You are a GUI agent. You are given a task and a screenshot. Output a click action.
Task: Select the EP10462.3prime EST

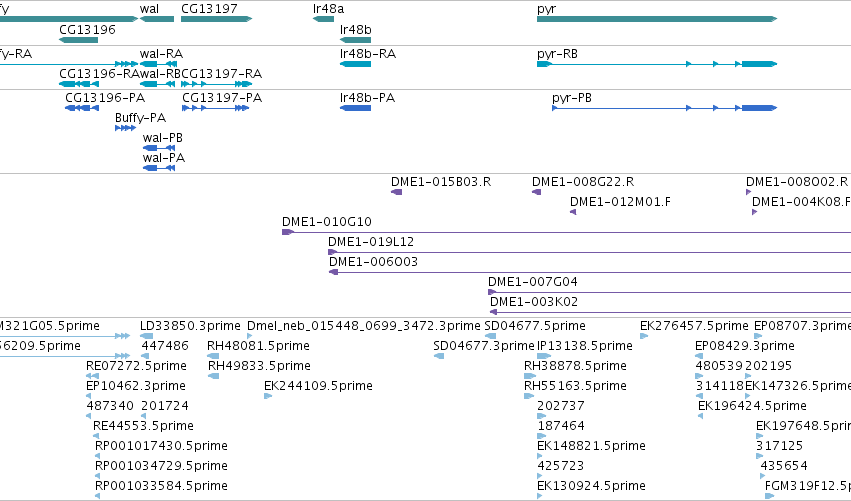point(88,396)
